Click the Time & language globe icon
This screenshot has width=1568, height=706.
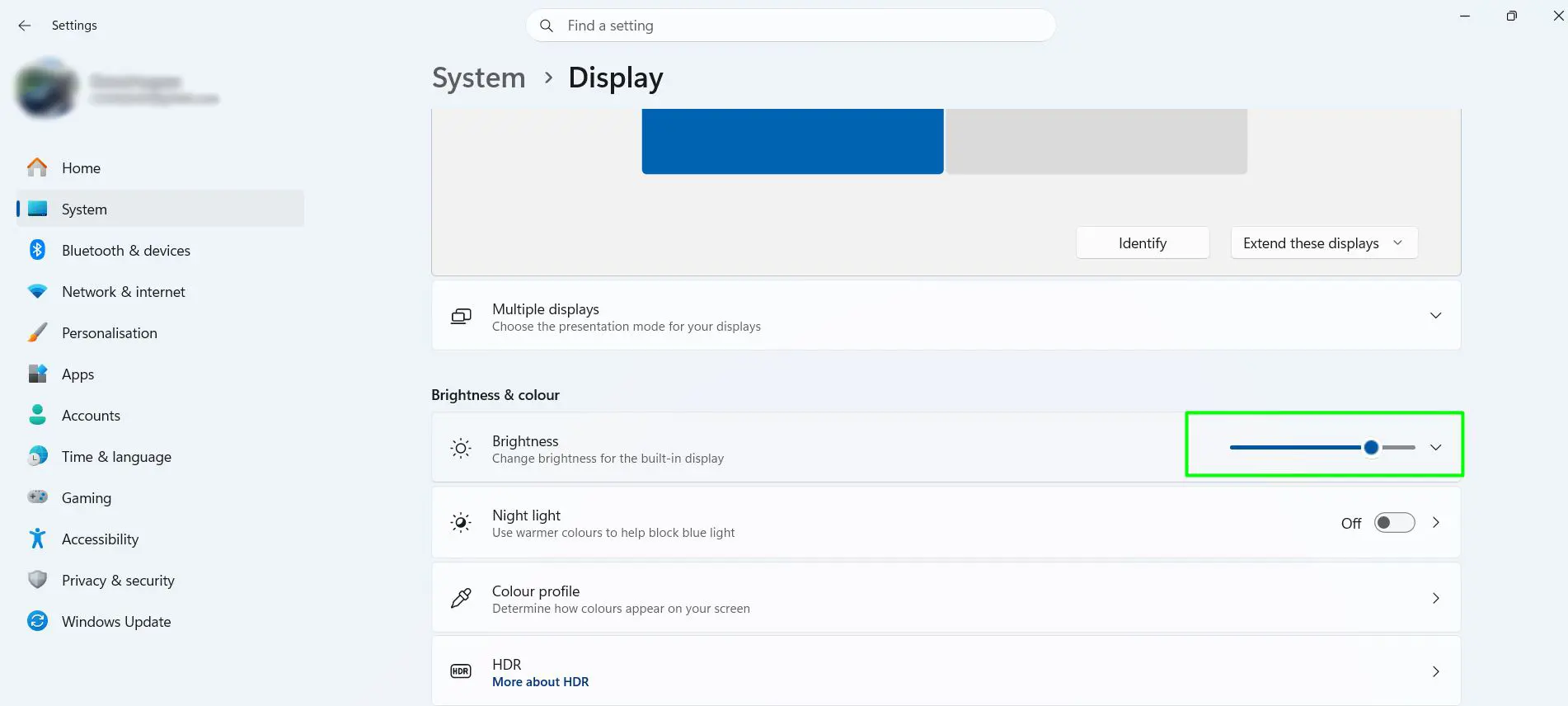tap(37, 456)
